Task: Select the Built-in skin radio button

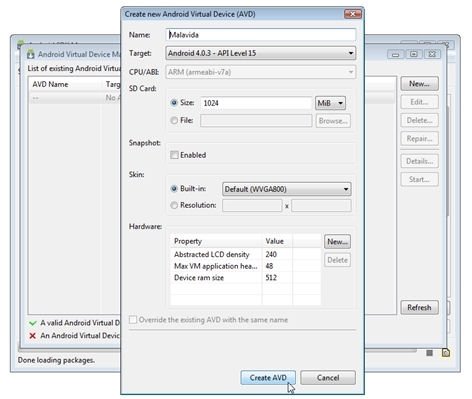Action: (x=174, y=189)
